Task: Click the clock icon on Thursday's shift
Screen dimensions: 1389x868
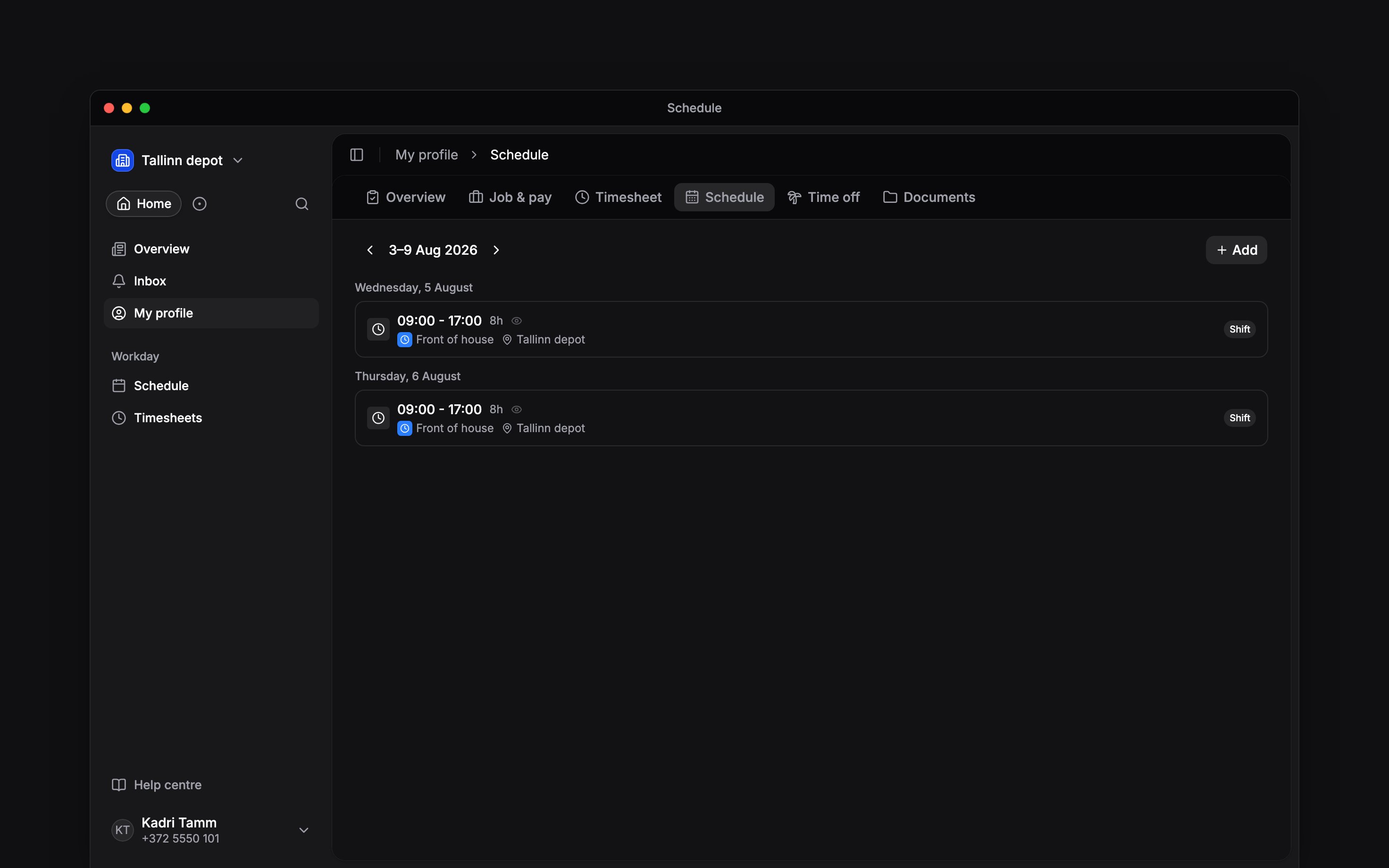Action: (x=378, y=418)
